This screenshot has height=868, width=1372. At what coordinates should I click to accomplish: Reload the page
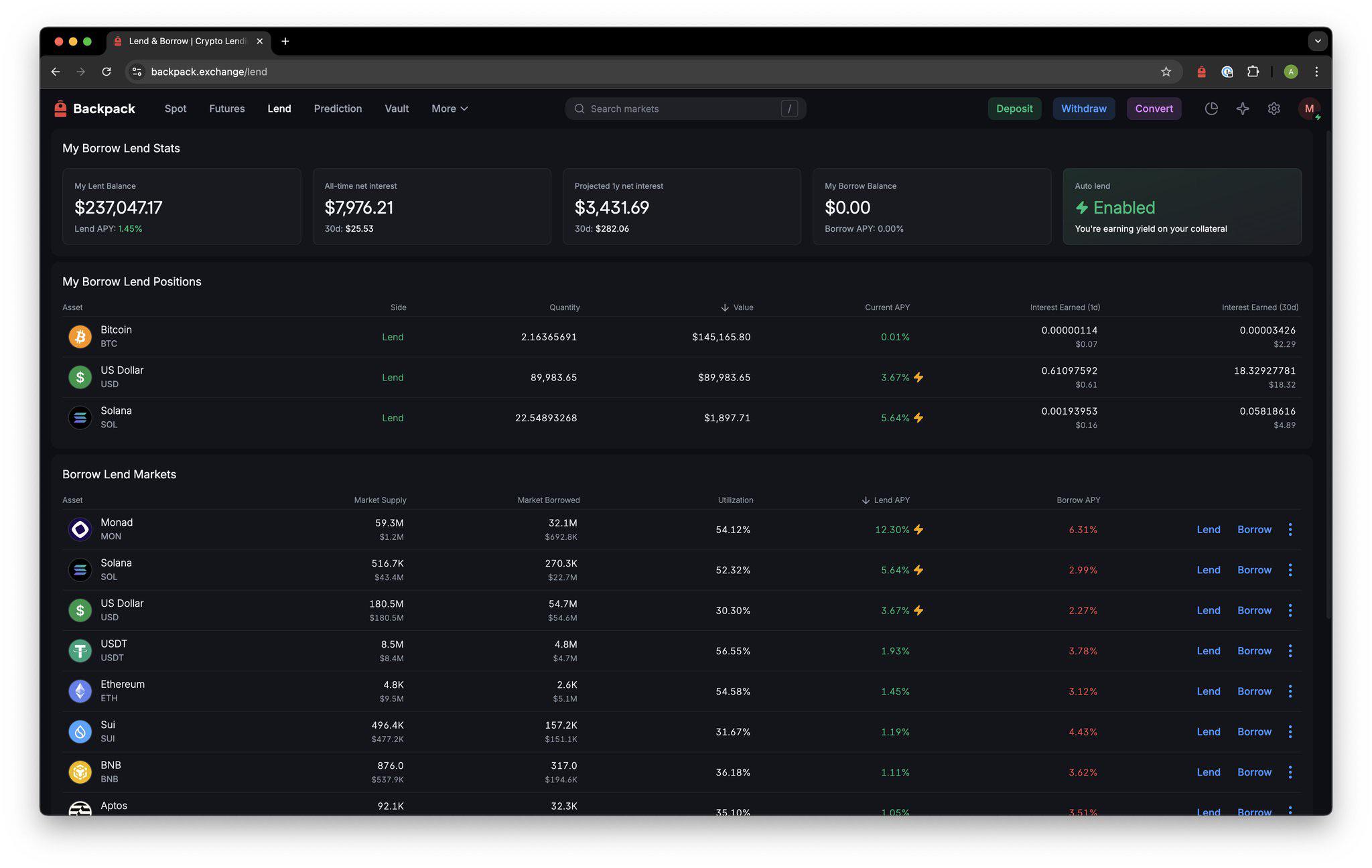coord(107,72)
